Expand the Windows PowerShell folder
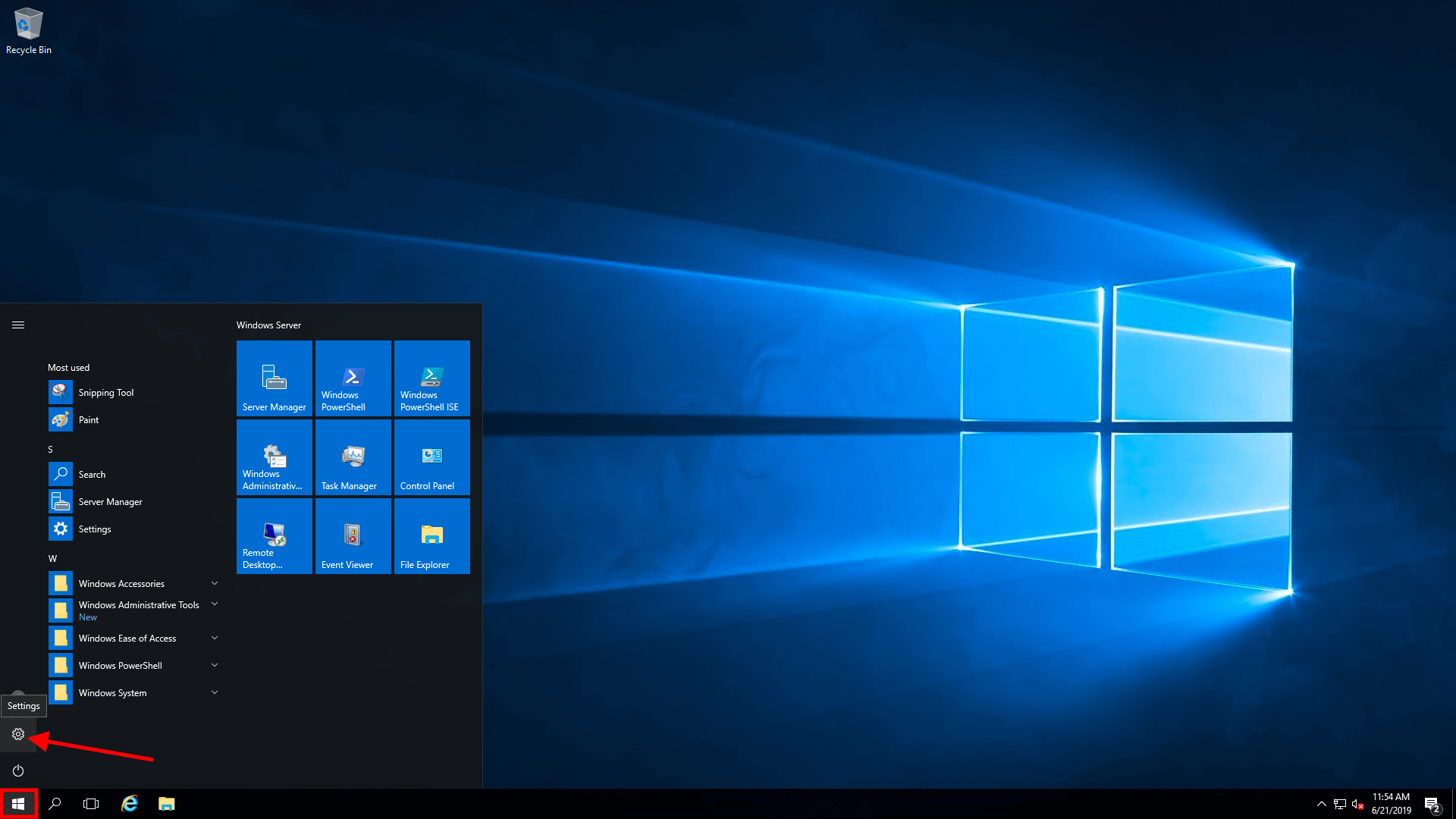This screenshot has height=819, width=1456. 135,665
